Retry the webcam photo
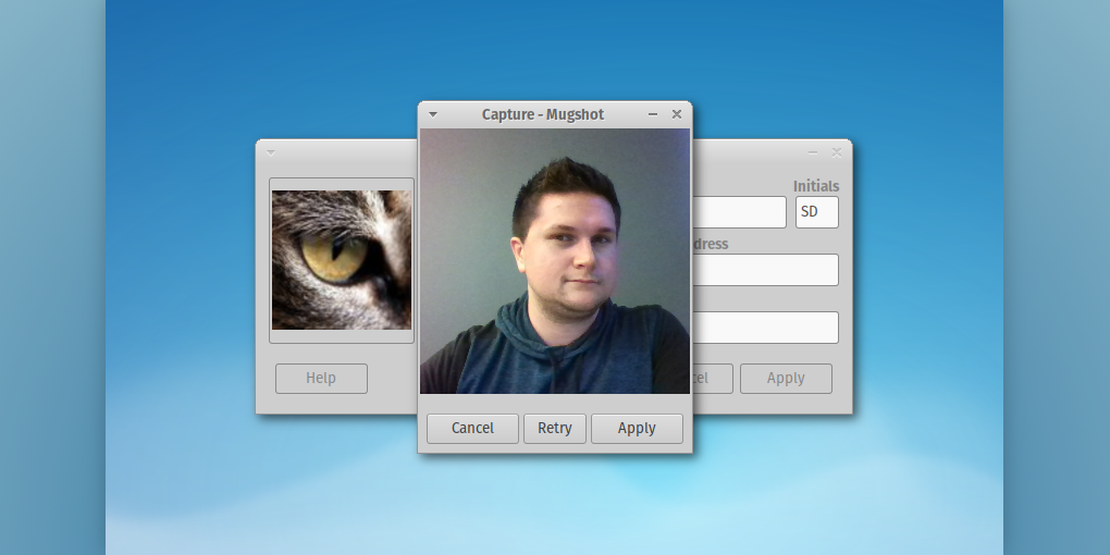The height and width of the screenshot is (555, 1110). tap(555, 428)
